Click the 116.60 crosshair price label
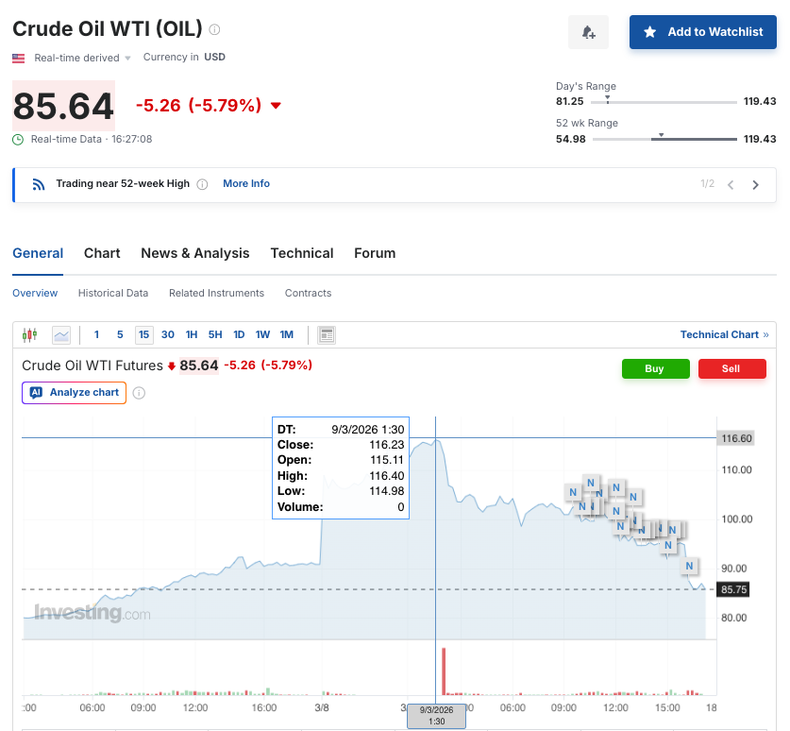790x731 pixels. [736, 438]
